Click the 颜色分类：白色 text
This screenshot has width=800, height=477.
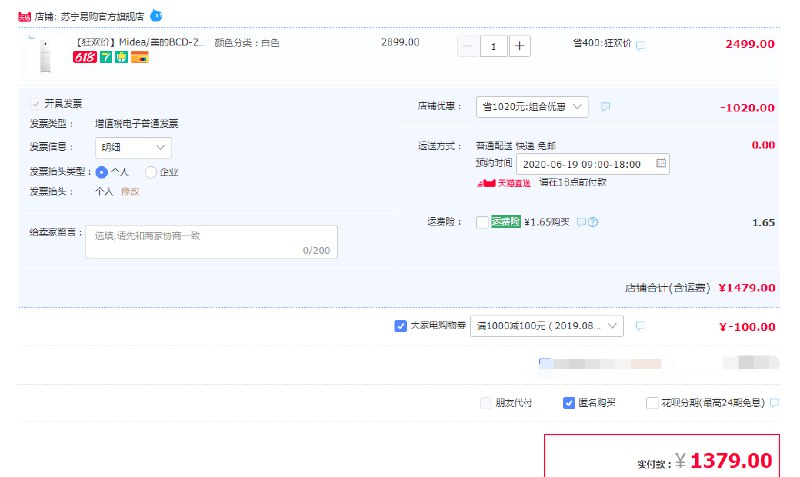click(x=247, y=43)
